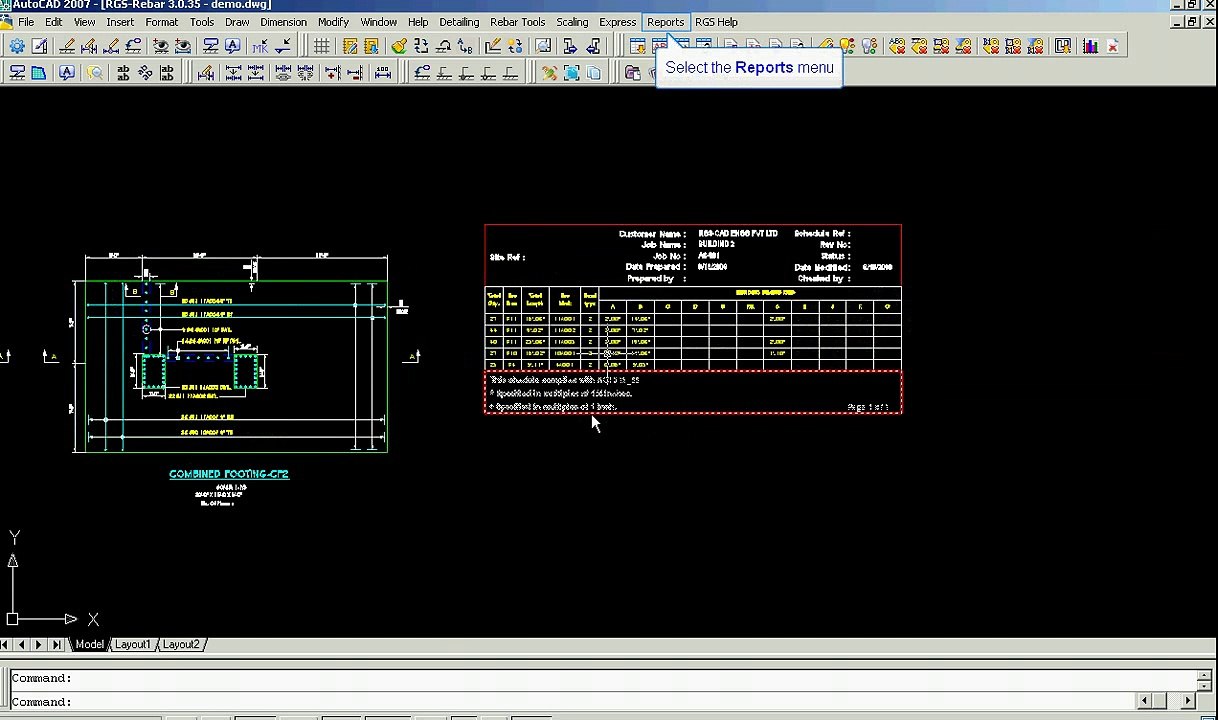The image size is (1218, 720).
Task: Open the Modify menu
Action: (333, 22)
